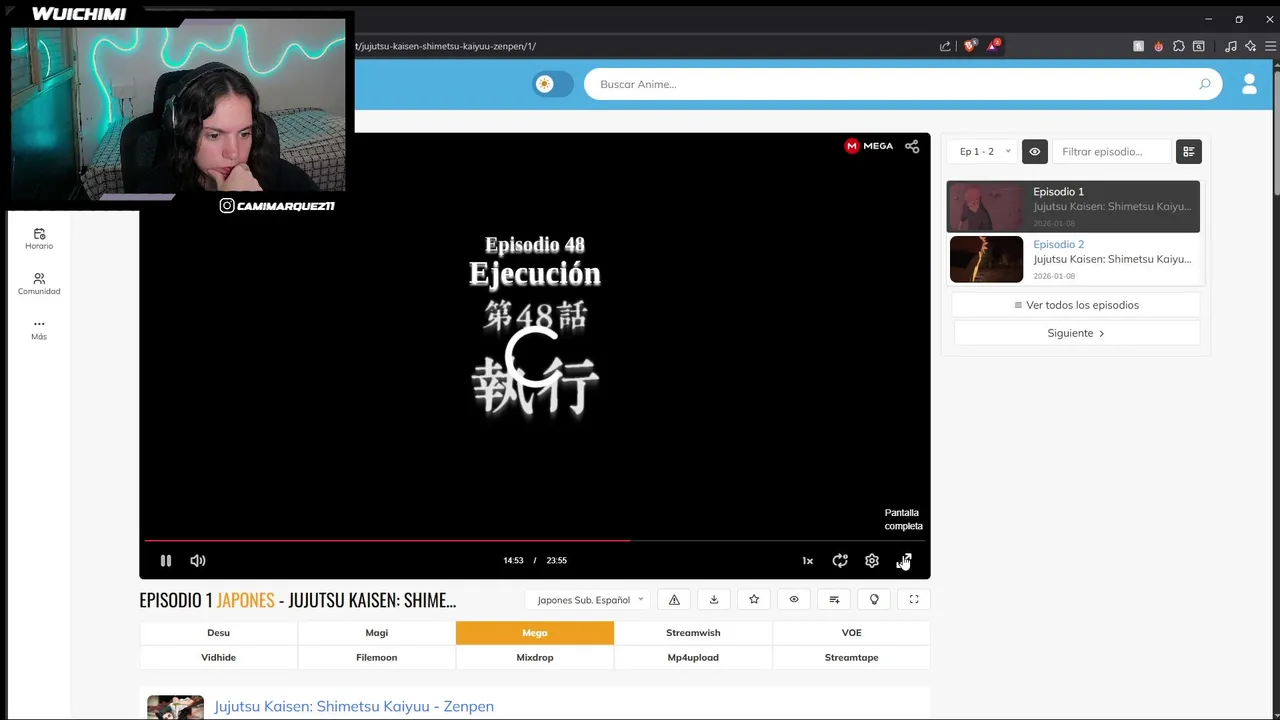Toggle lights-off lightbulb button
Screen dimensions: 1280x720
point(874,600)
